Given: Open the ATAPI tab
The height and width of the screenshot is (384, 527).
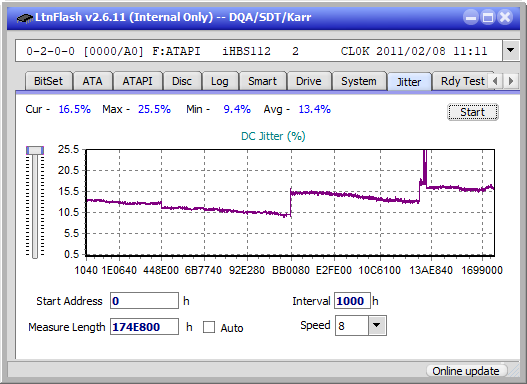Looking at the screenshot, I should click(137, 81).
